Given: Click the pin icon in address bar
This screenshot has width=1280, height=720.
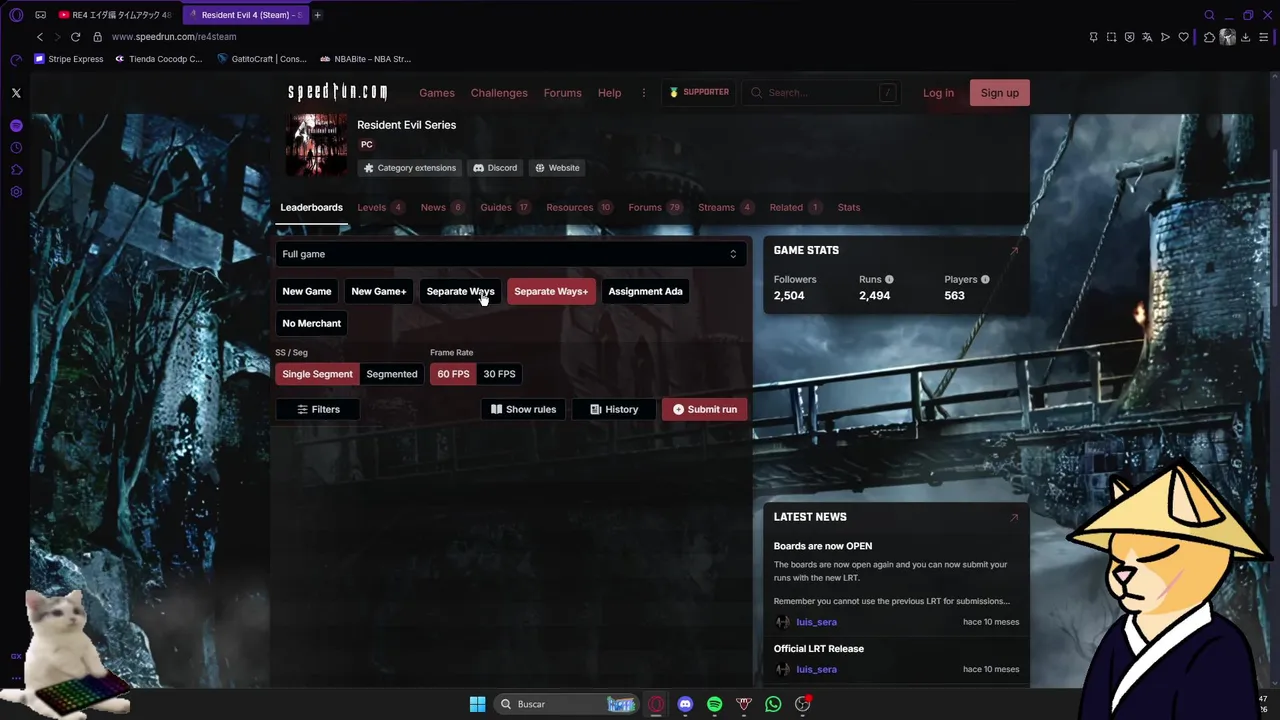Looking at the screenshot, I should click(x=1093, y=37).
